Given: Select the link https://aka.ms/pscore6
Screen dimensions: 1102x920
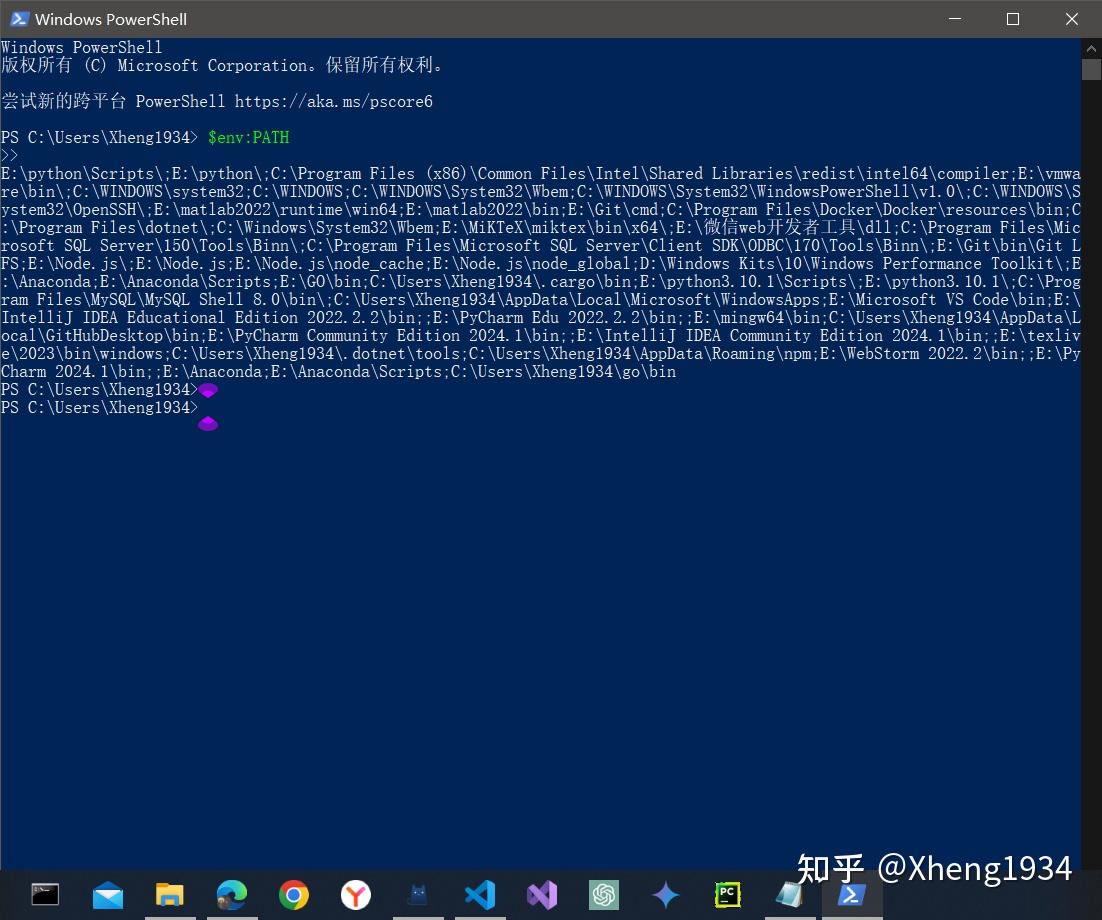Looking at the screenshot, I should click(333, 101).
